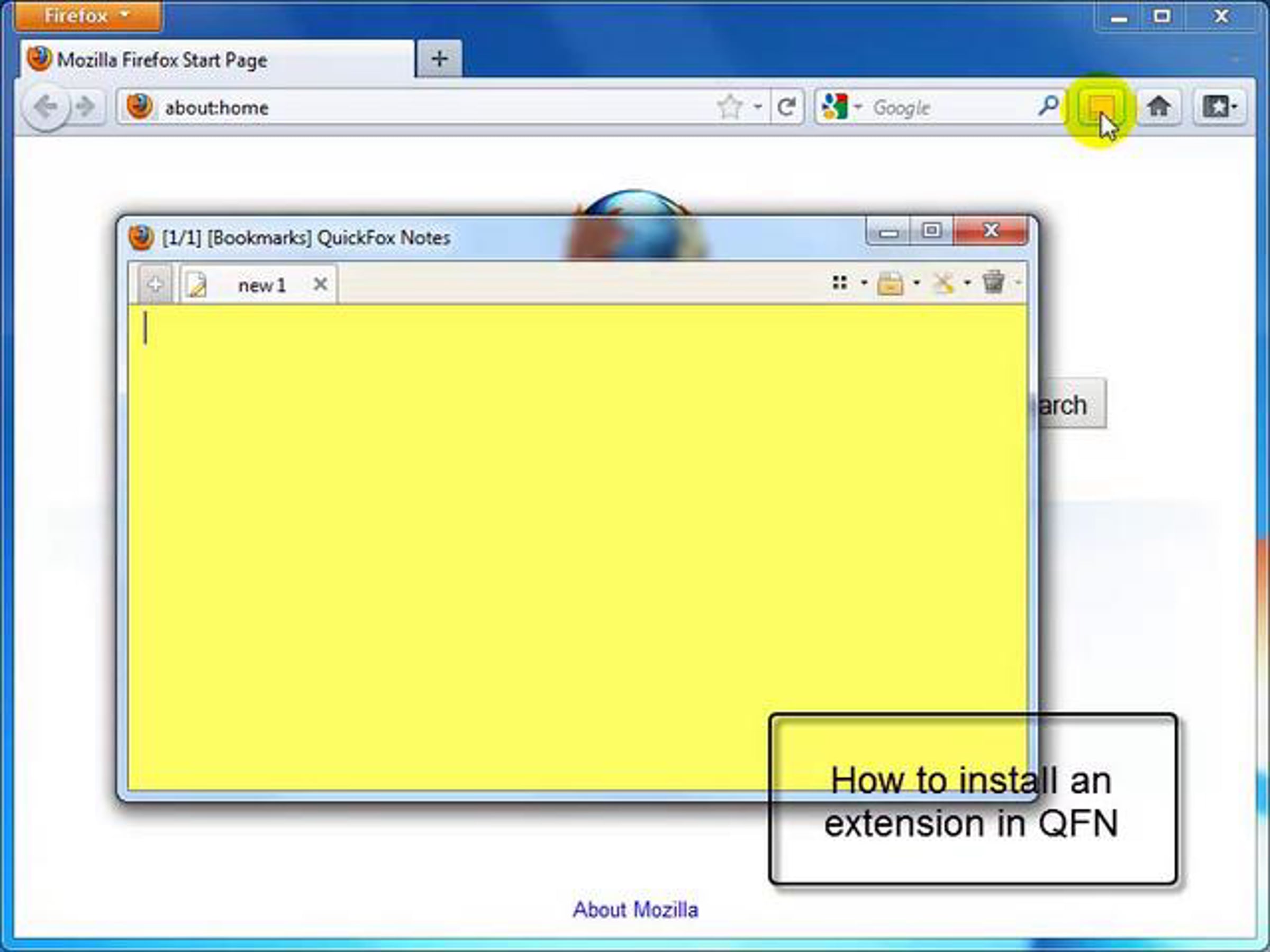Close the "new 1" note tab
This screenshot has height=952, width=1270.
[x=320, y=284]
